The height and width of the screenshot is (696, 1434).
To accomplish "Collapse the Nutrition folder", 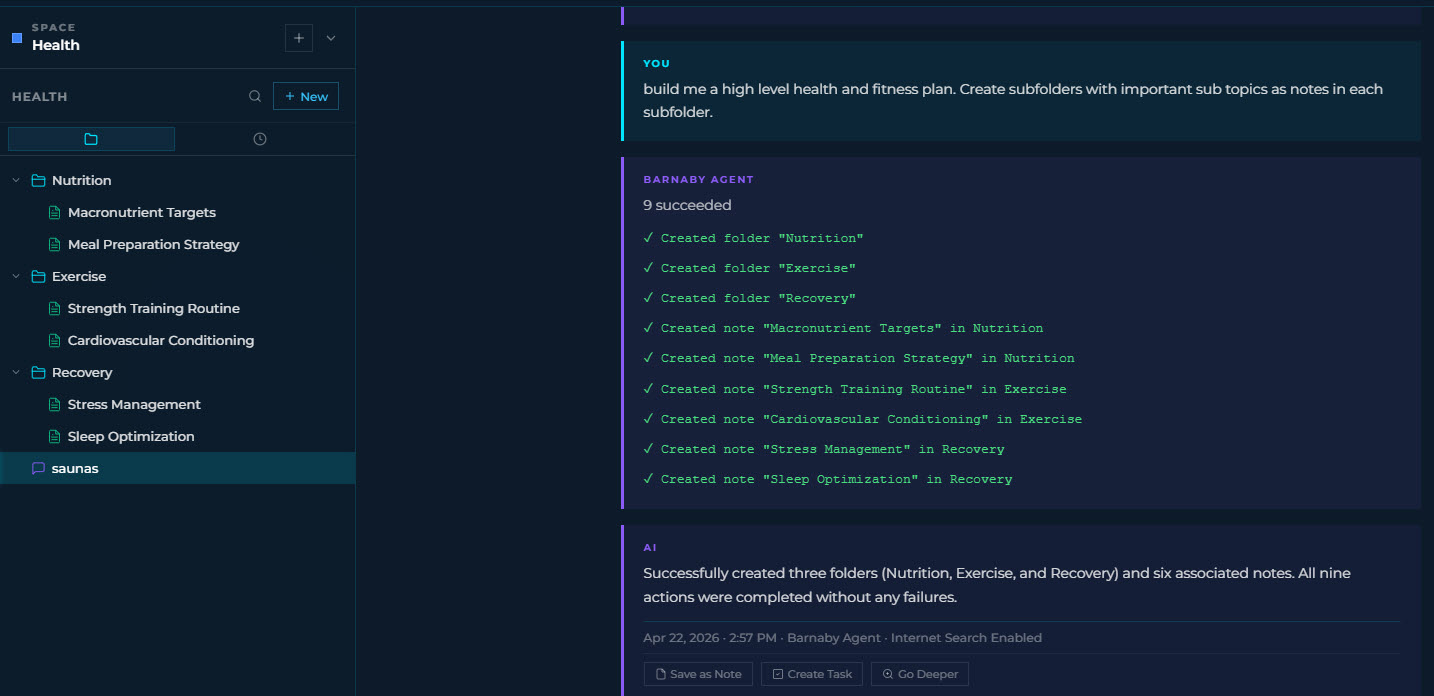I will [x=15, y=180].
